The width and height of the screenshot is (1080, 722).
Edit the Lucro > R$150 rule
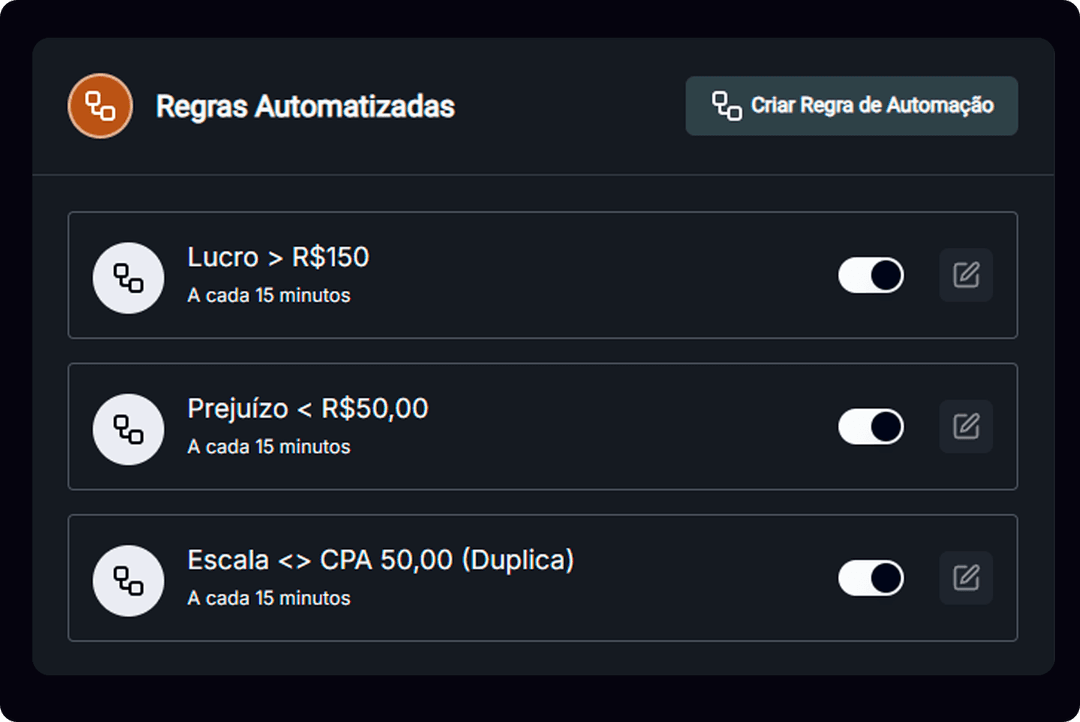[x=965, y=275]
